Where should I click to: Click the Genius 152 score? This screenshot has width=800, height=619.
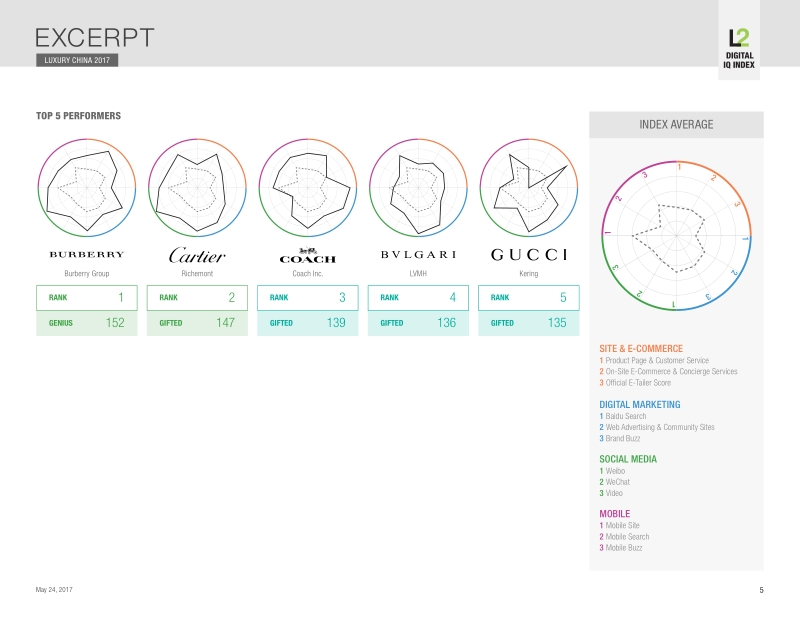pyautogui.click(x=87, y=323)
